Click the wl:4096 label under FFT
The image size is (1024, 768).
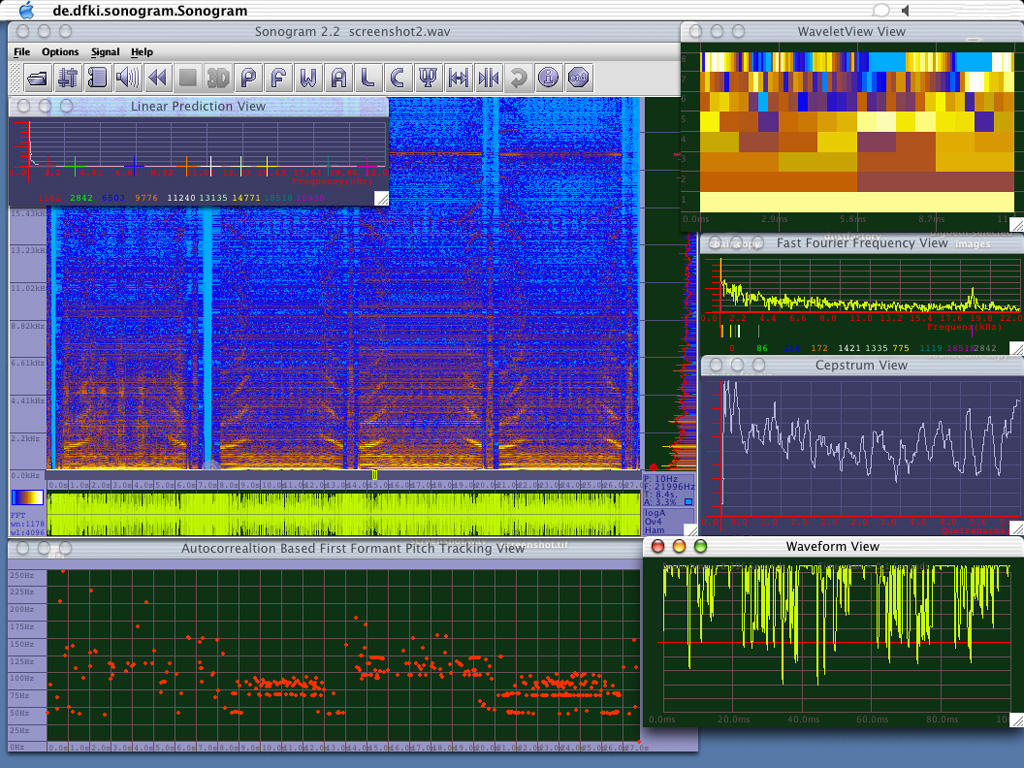click(x=27, y=532)
